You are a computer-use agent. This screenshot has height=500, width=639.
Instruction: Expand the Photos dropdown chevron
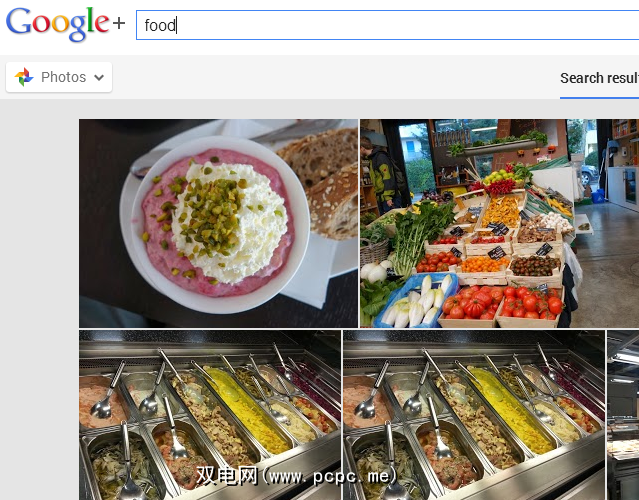pyautogui.click(x=99, y=77)
